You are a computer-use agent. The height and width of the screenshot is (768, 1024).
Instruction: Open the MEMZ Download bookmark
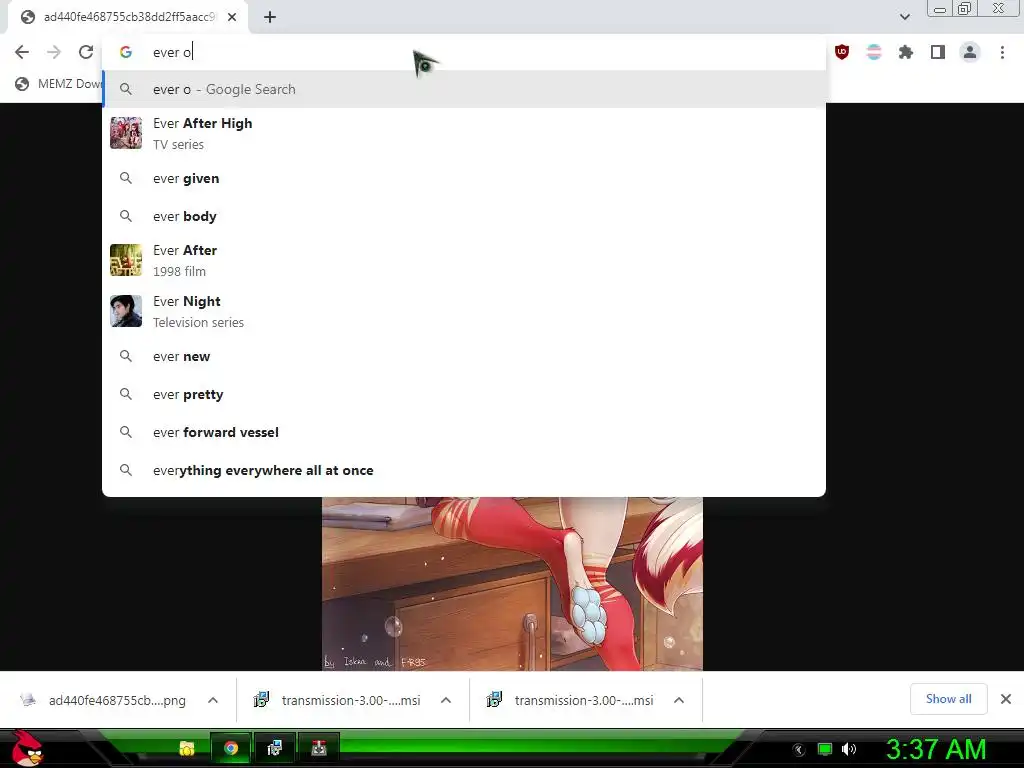click(59, 84)
